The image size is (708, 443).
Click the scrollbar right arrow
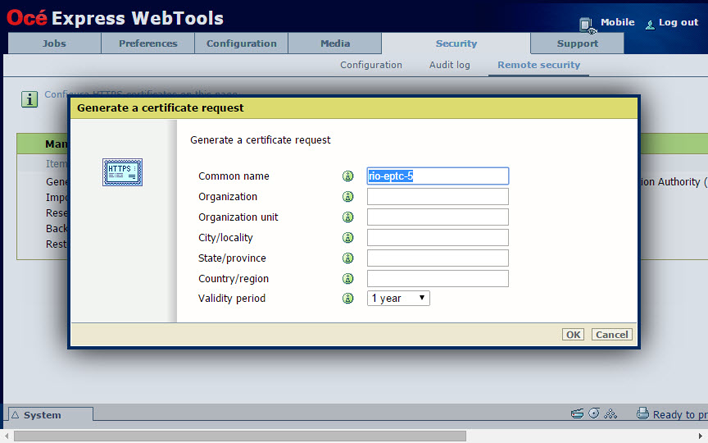700,436
